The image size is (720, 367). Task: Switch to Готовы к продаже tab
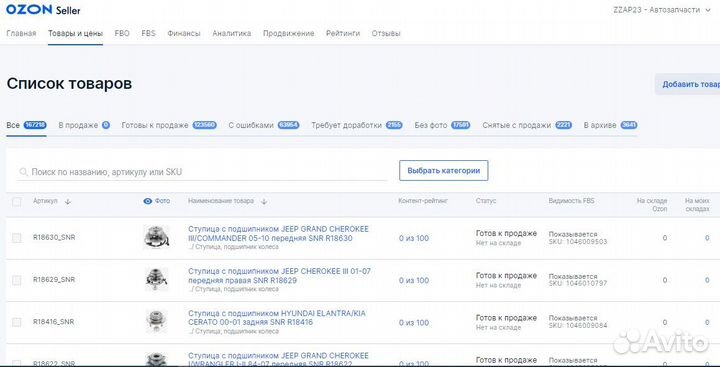pos(169,125)
